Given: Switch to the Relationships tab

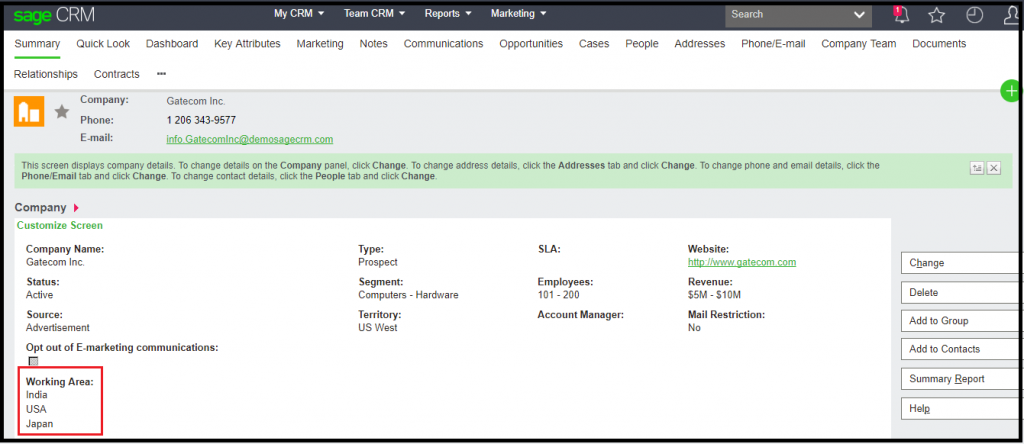Looking at the screenshot, I should click(46, 74).
